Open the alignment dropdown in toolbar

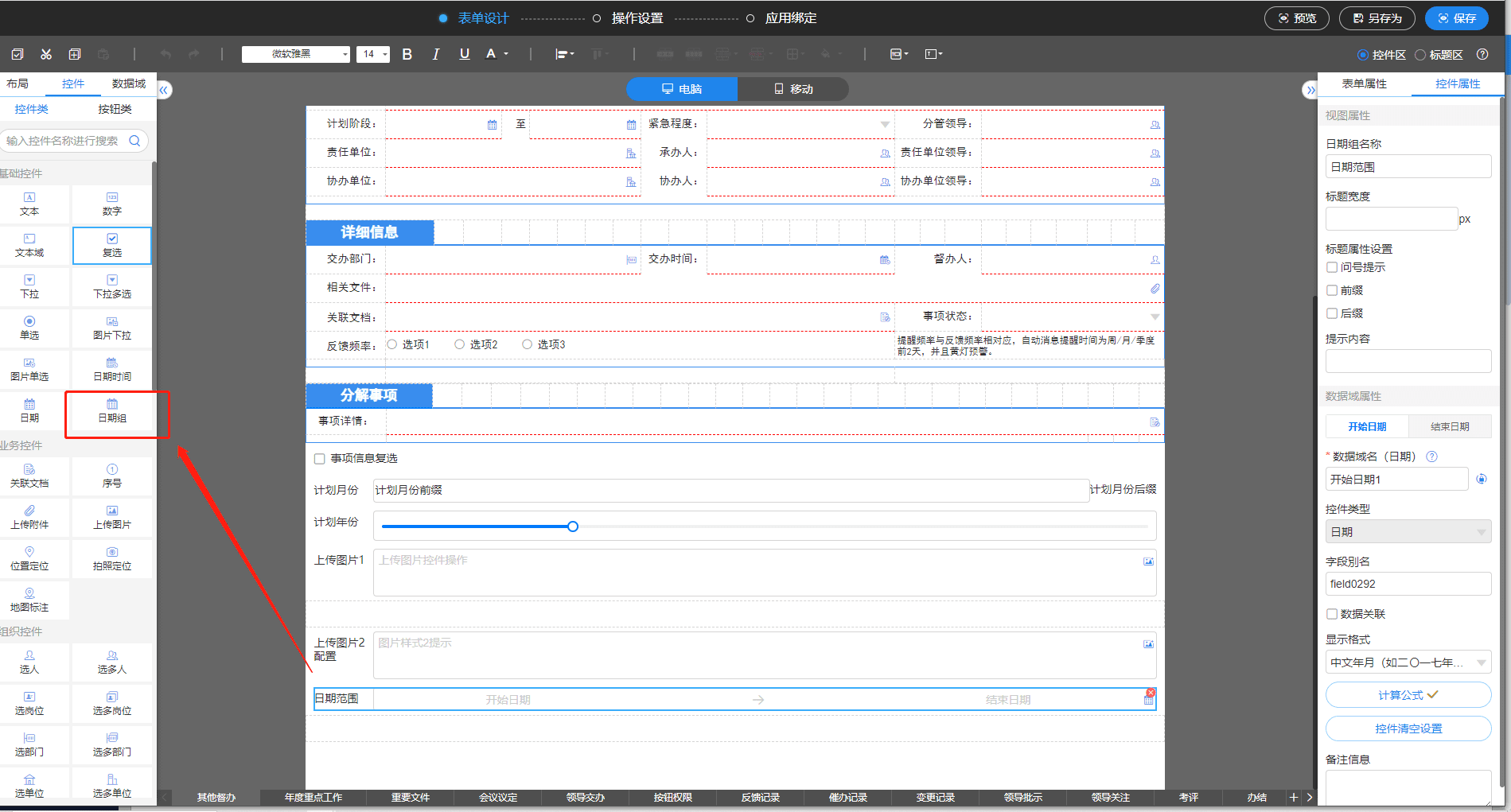pos(564,54)
